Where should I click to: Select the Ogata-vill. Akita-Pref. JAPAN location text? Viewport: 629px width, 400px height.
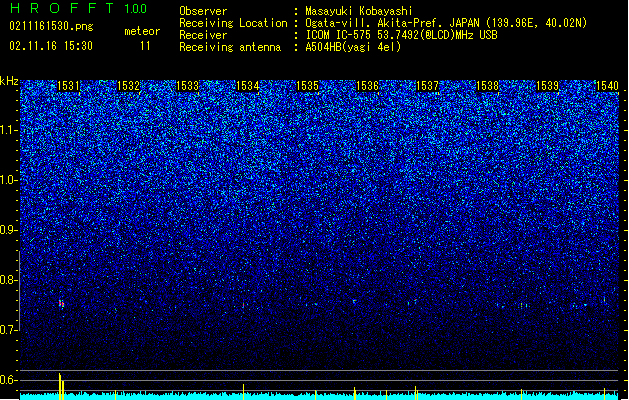[446, 23]
